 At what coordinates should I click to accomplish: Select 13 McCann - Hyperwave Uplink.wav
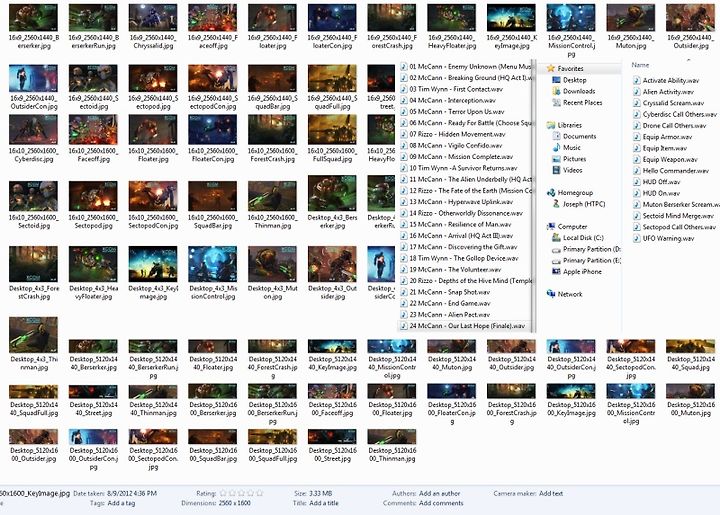[x=456, y=202]
